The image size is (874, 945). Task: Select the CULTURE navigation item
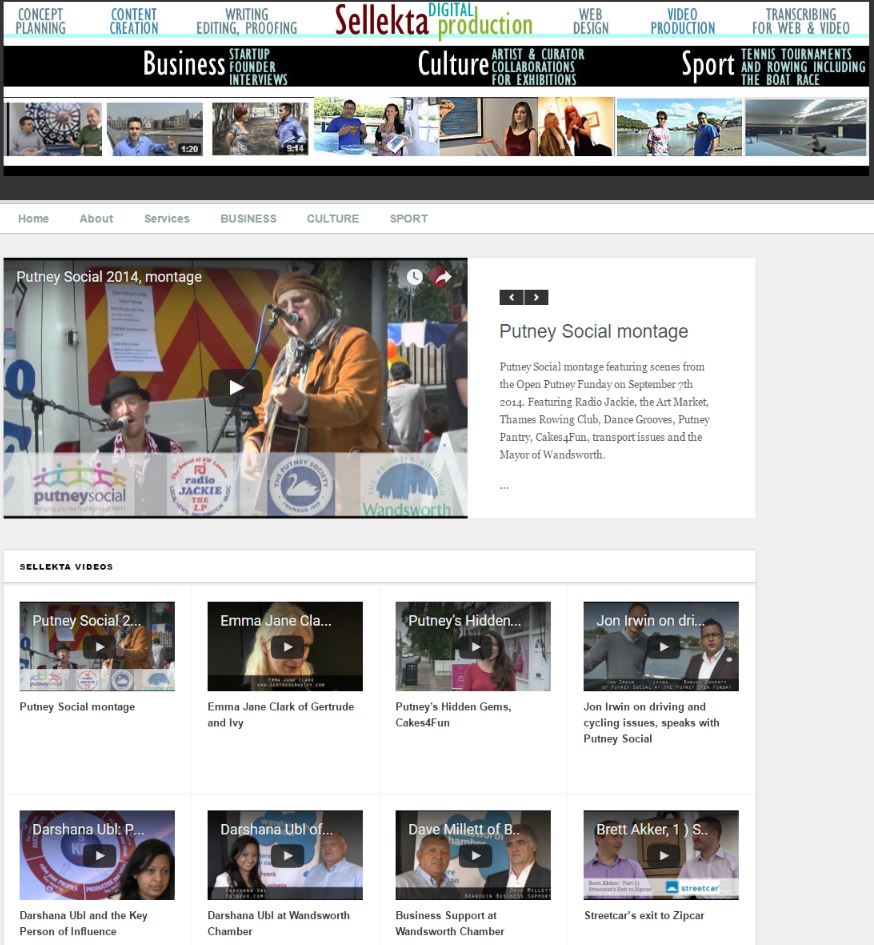332,219
